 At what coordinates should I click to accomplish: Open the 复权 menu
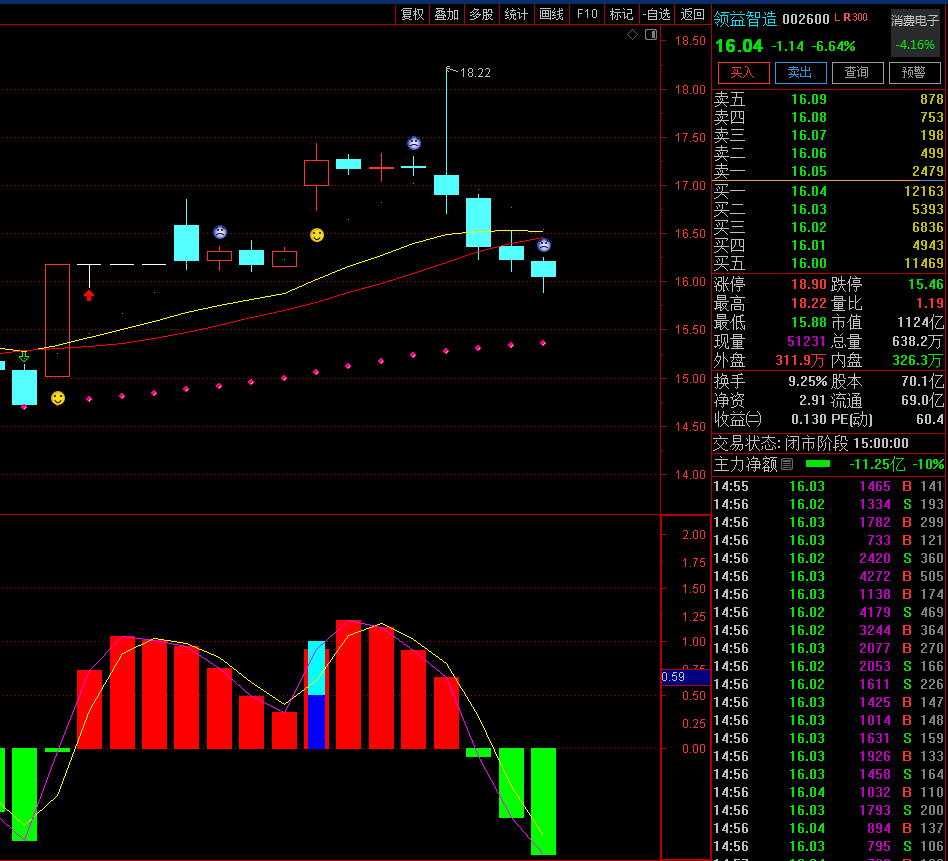[x=413, y=15]
